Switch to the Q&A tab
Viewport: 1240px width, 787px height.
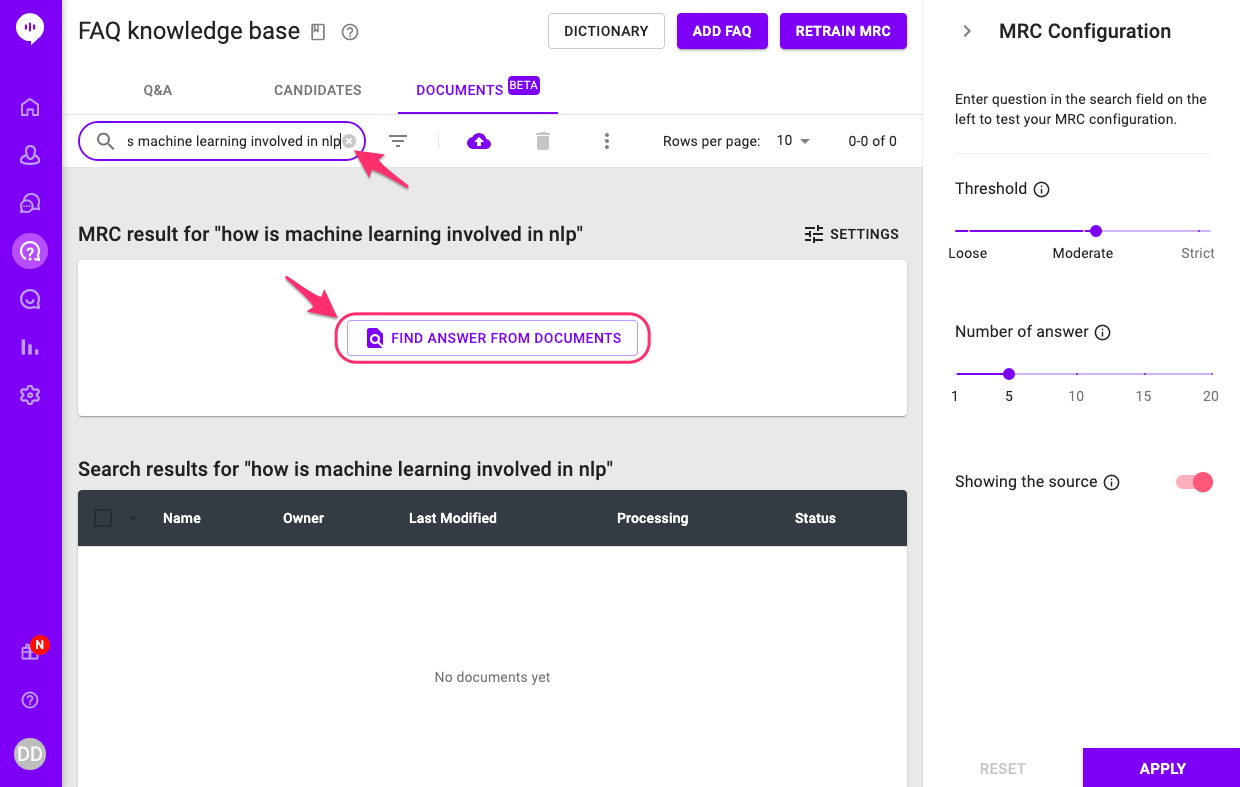(158, 90)
